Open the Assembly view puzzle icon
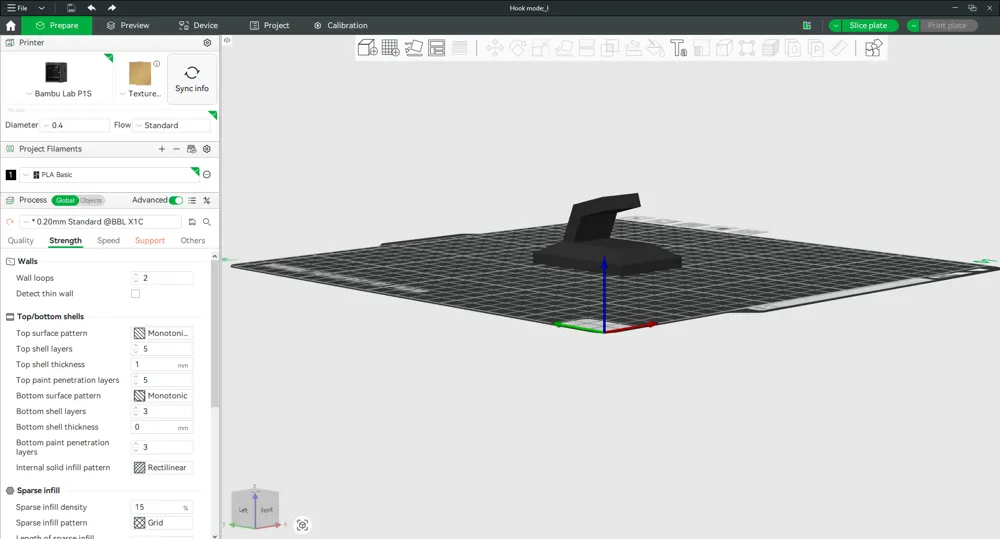Viewport: 1000px width, 539px height. [873, 48]
